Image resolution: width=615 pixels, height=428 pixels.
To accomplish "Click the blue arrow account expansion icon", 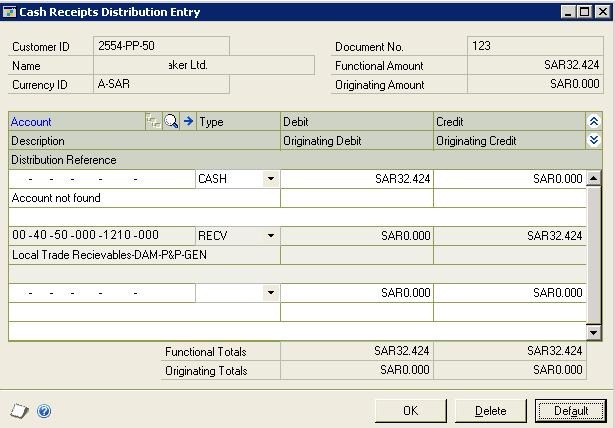I will [x=189, y=121].
